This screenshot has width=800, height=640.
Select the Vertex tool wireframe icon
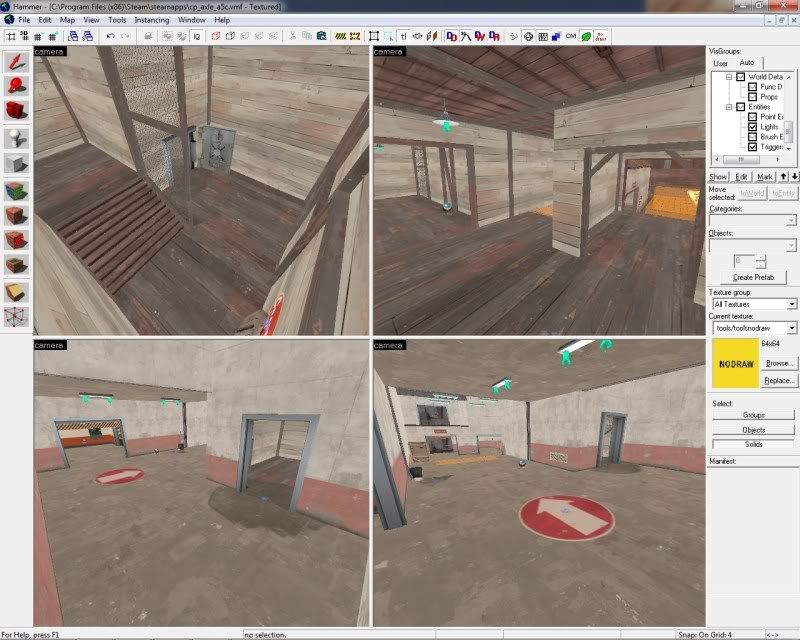(16, 317)
